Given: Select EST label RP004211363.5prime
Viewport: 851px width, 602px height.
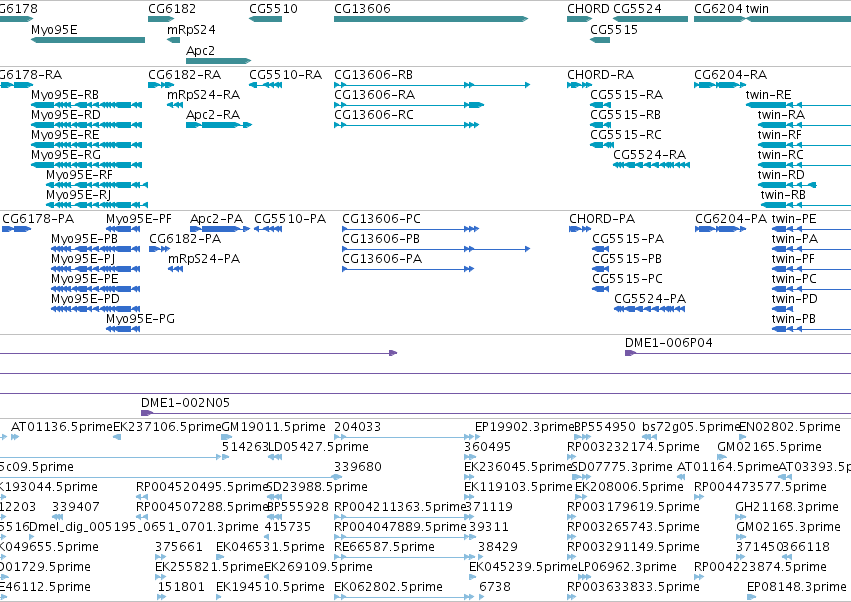Looking at the screenshot, I should pyautogui.click(x=400, y=506).
